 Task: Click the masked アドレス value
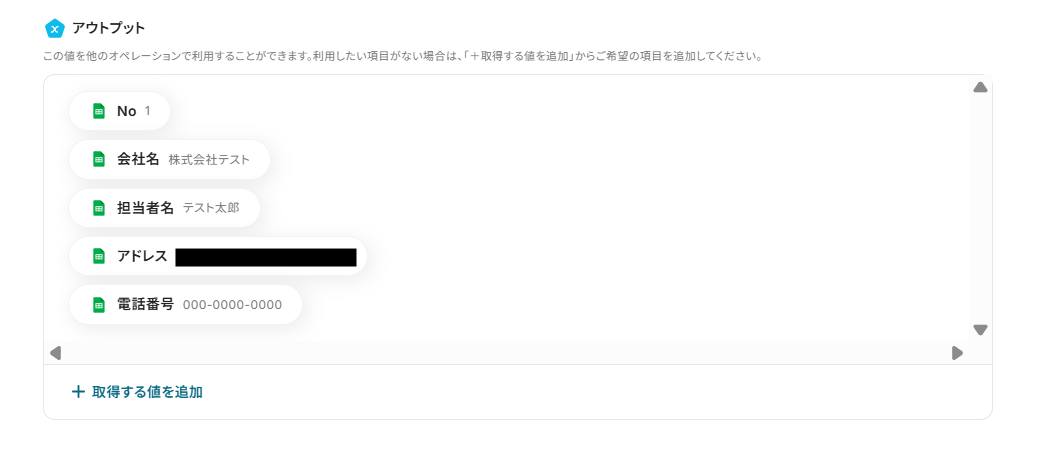pos(266,257)
